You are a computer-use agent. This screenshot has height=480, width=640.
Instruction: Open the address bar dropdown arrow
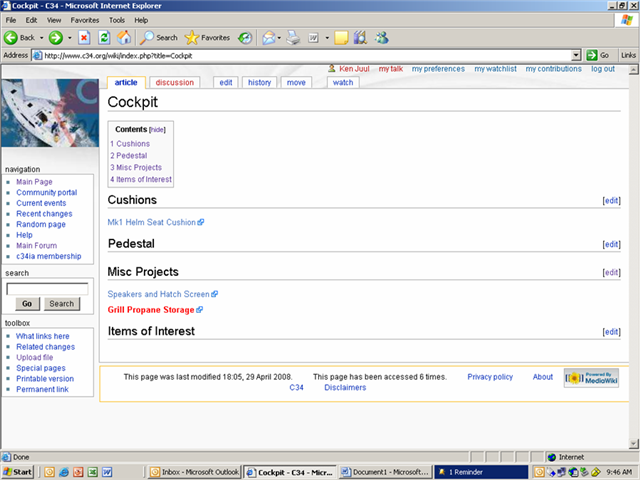[576, 55]
